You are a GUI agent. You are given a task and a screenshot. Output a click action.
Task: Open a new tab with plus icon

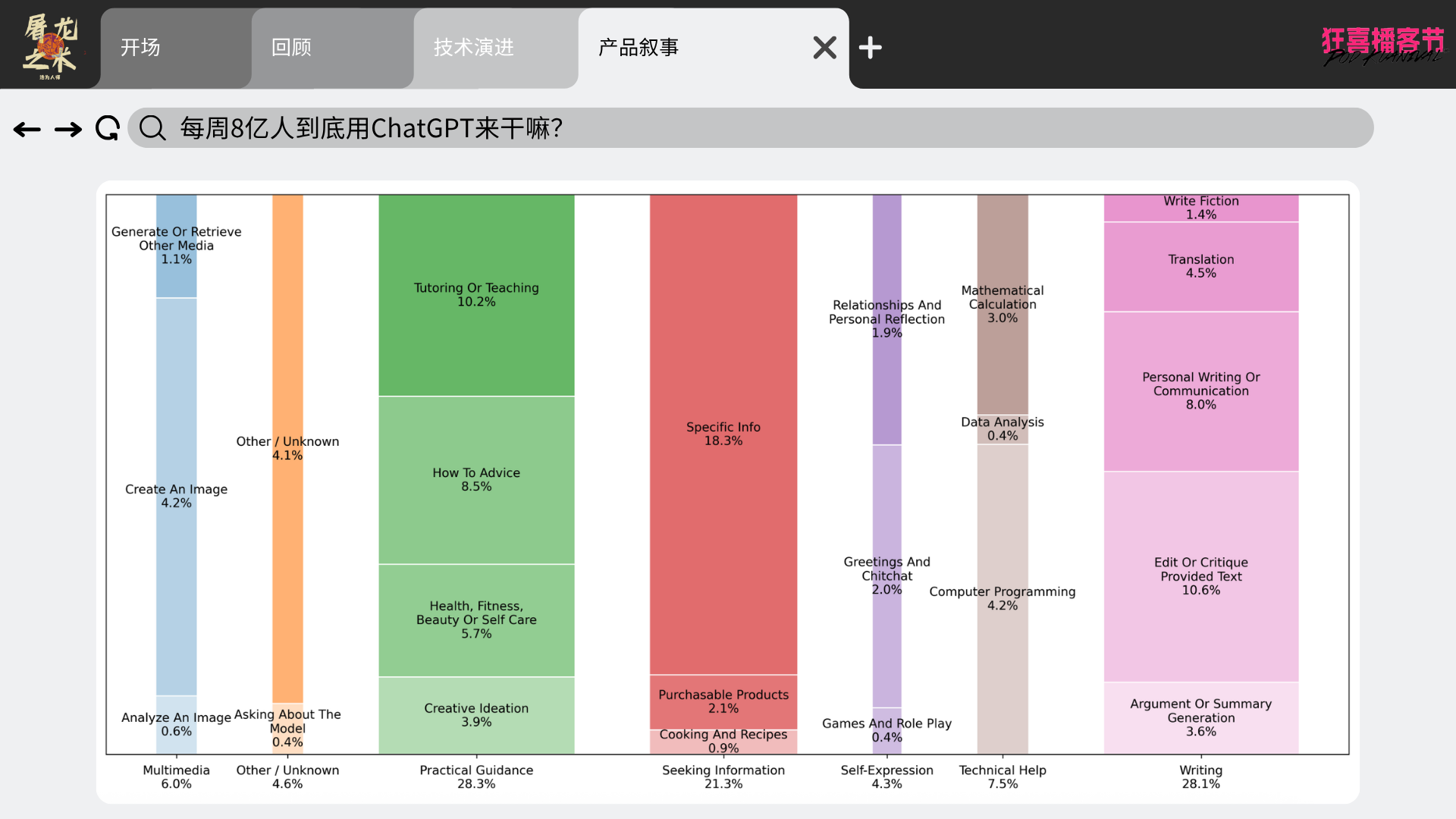coord(870,48)
